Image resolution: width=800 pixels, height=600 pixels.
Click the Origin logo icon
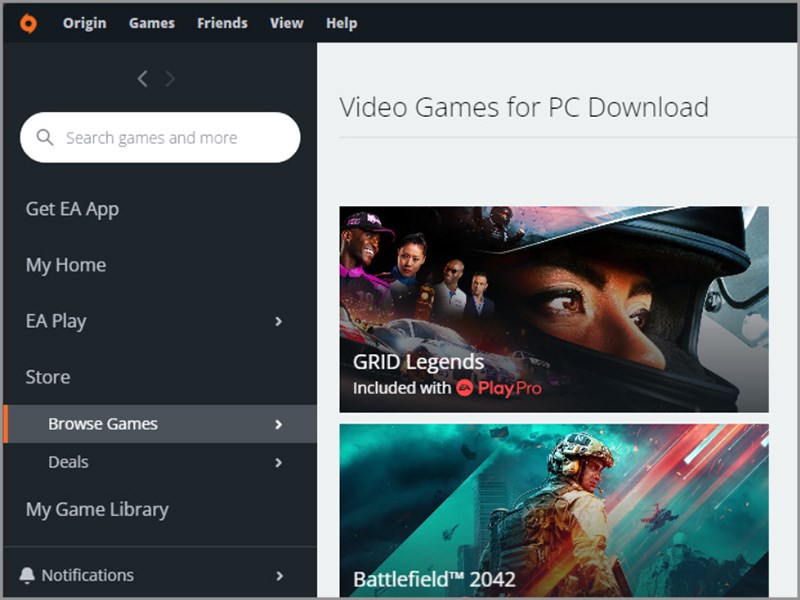point(27,22)
